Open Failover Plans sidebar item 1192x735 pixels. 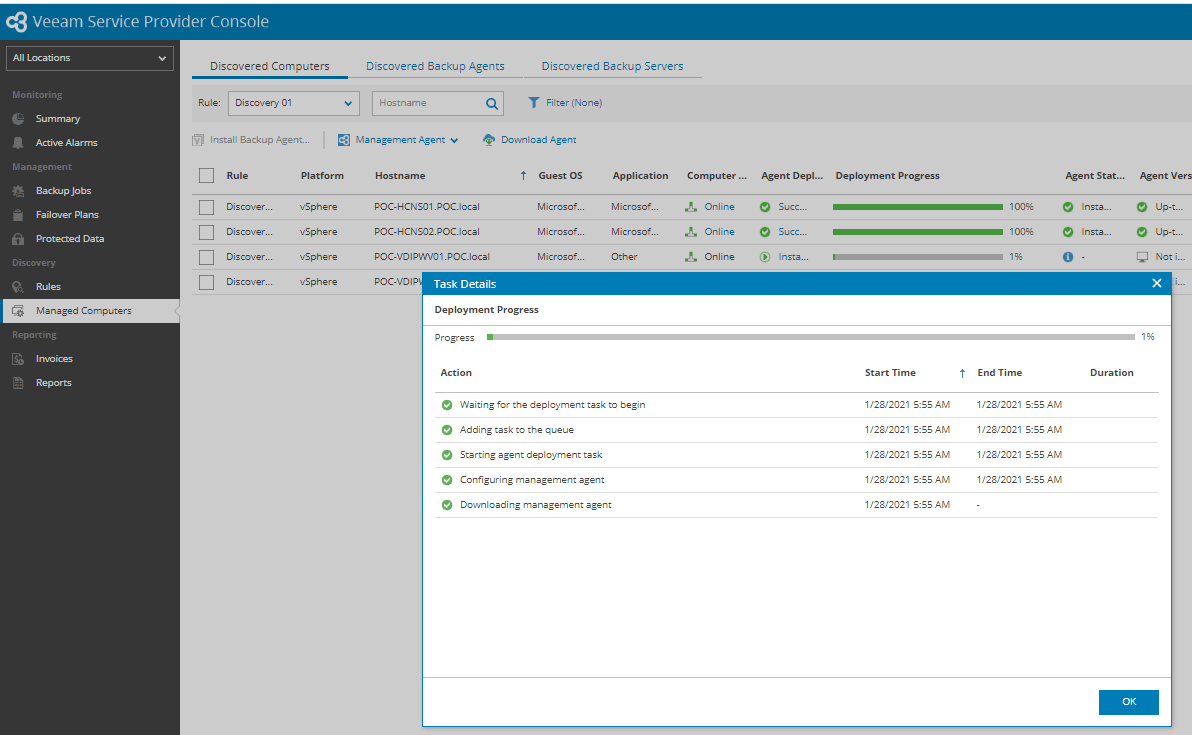click(67, 214)
